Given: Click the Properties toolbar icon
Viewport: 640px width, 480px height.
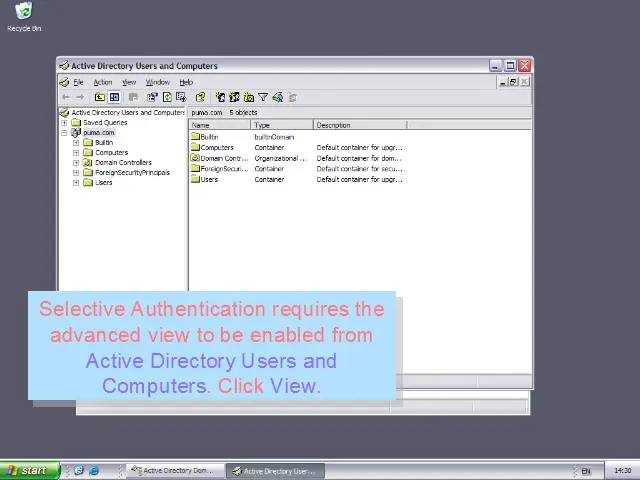Looking at the screenshot, I should coord(152,97).
